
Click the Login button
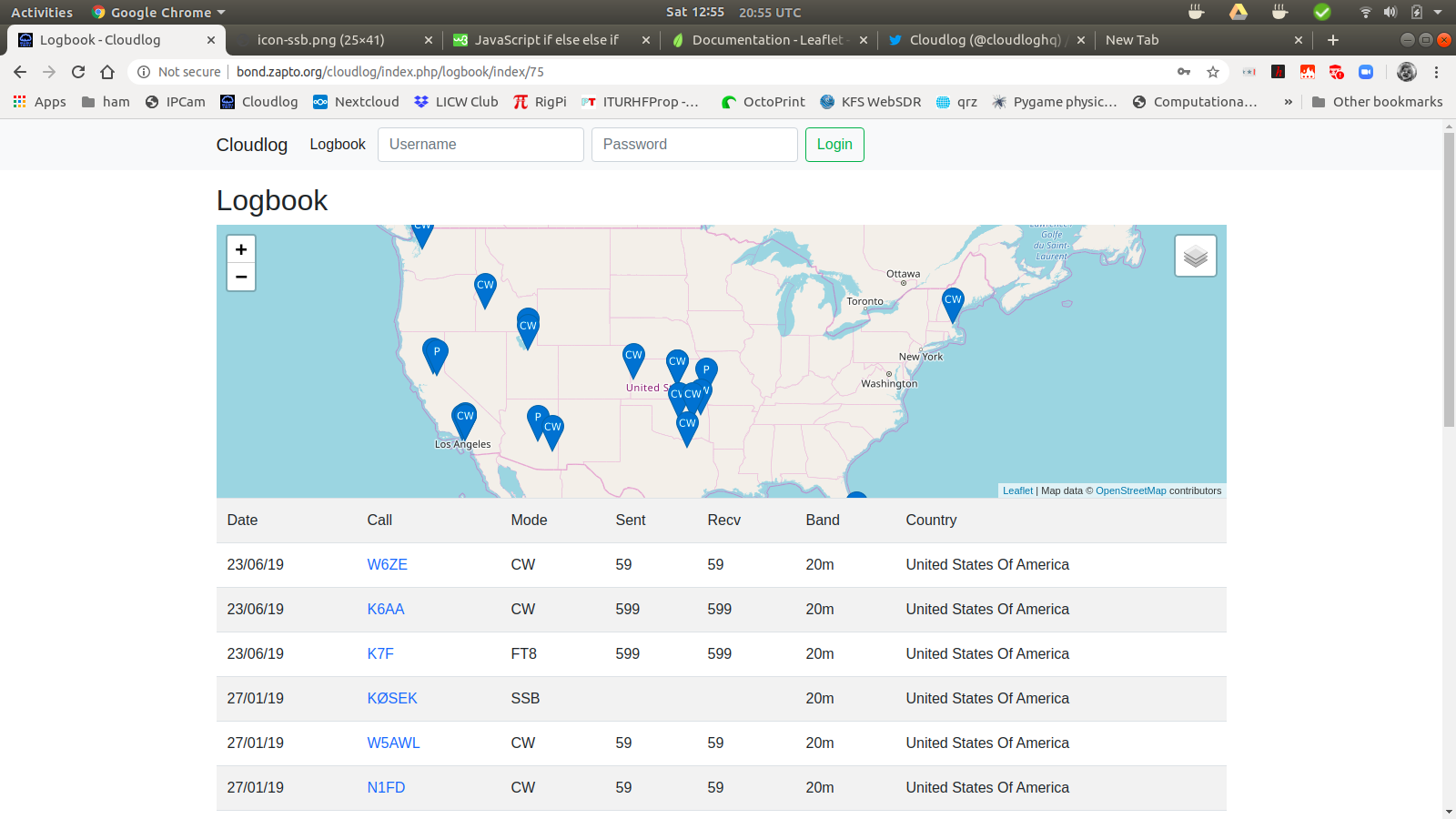[x=834, y=145]
